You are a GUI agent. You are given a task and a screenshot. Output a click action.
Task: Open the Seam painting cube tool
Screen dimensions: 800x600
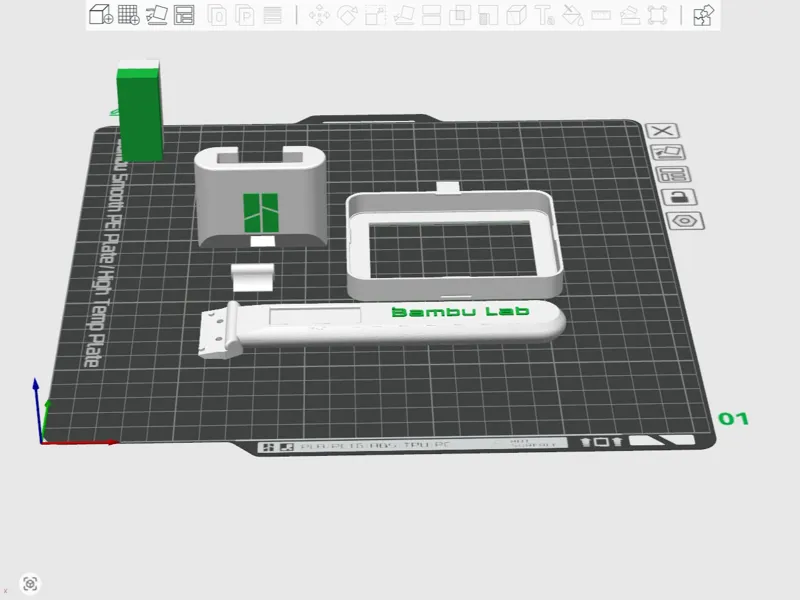[516, 15]
